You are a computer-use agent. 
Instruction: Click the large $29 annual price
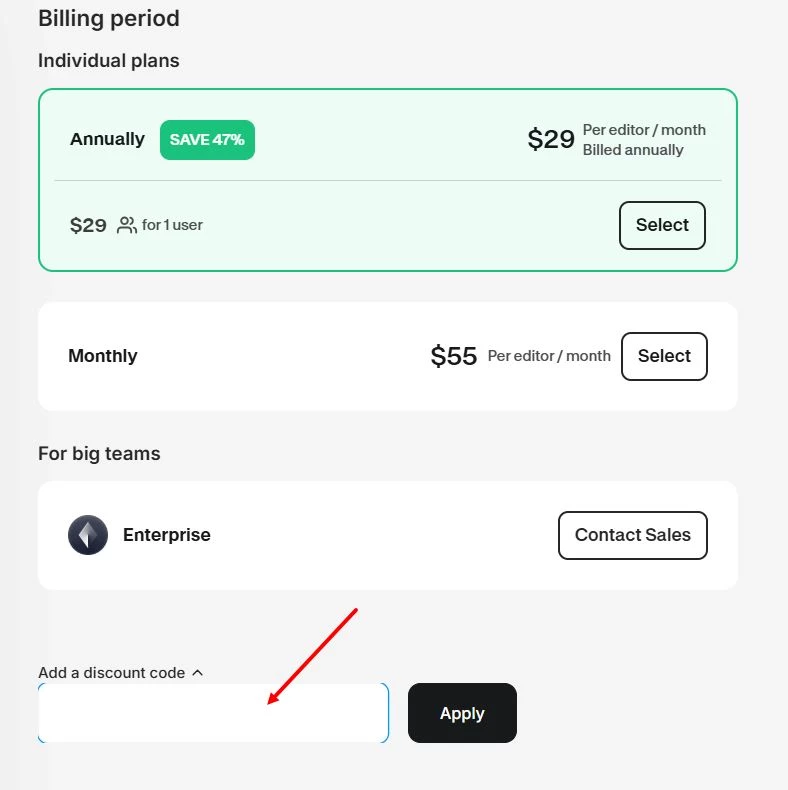pyautogui.click(x=551, y=139)
